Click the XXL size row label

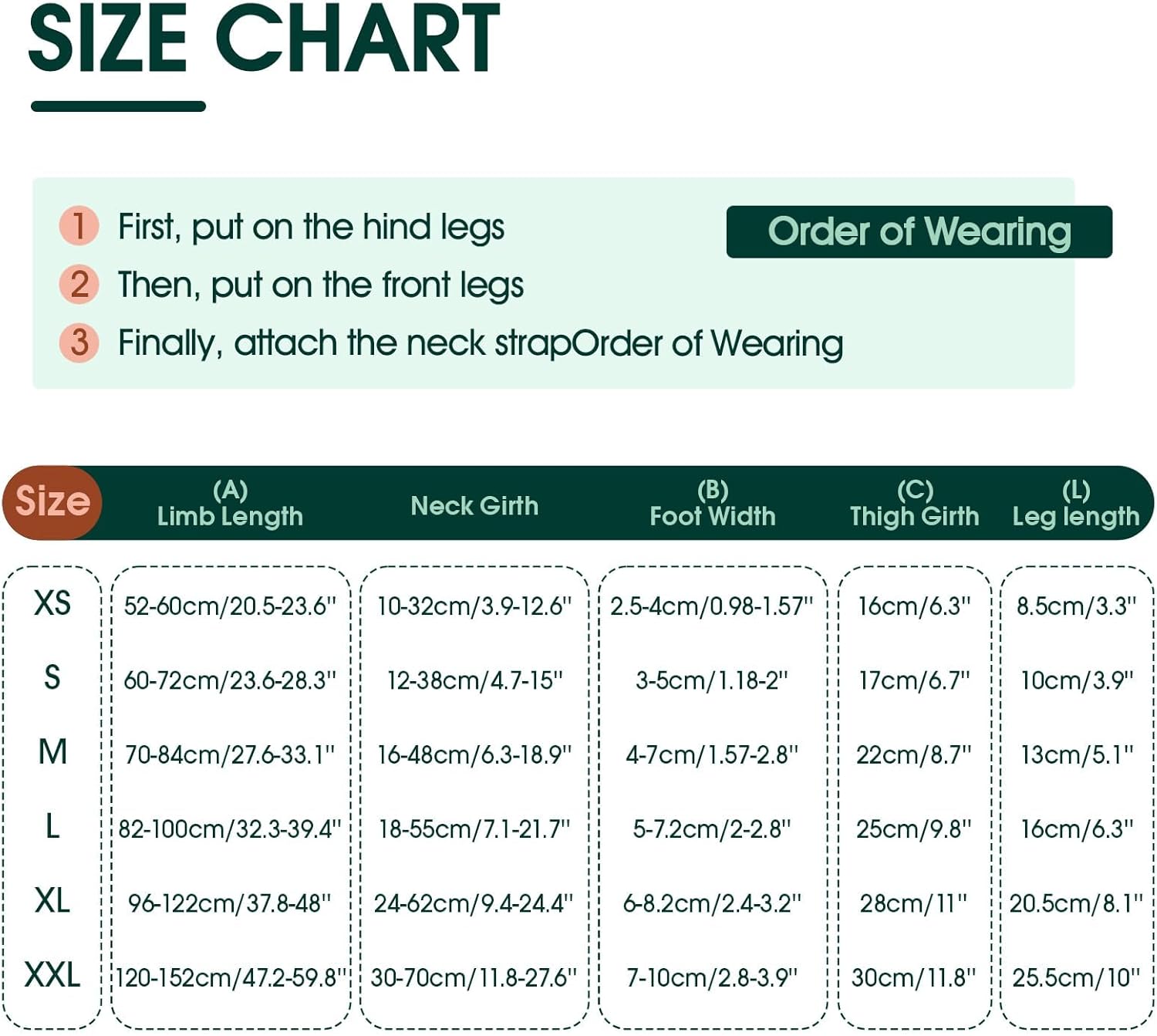coord(52,975)
